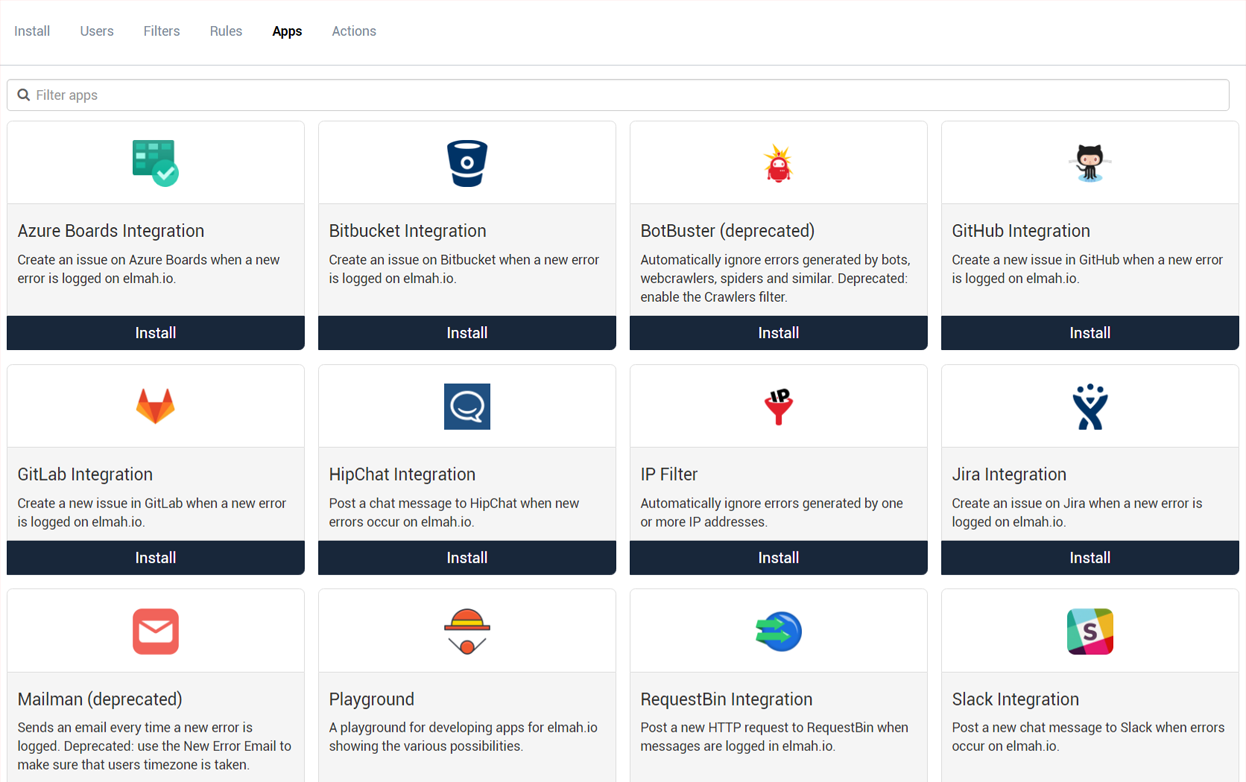The height and width of the screenshot is (782, 1246).
Task: Click the Mailman envelope icon
Action: coord(155,631)
